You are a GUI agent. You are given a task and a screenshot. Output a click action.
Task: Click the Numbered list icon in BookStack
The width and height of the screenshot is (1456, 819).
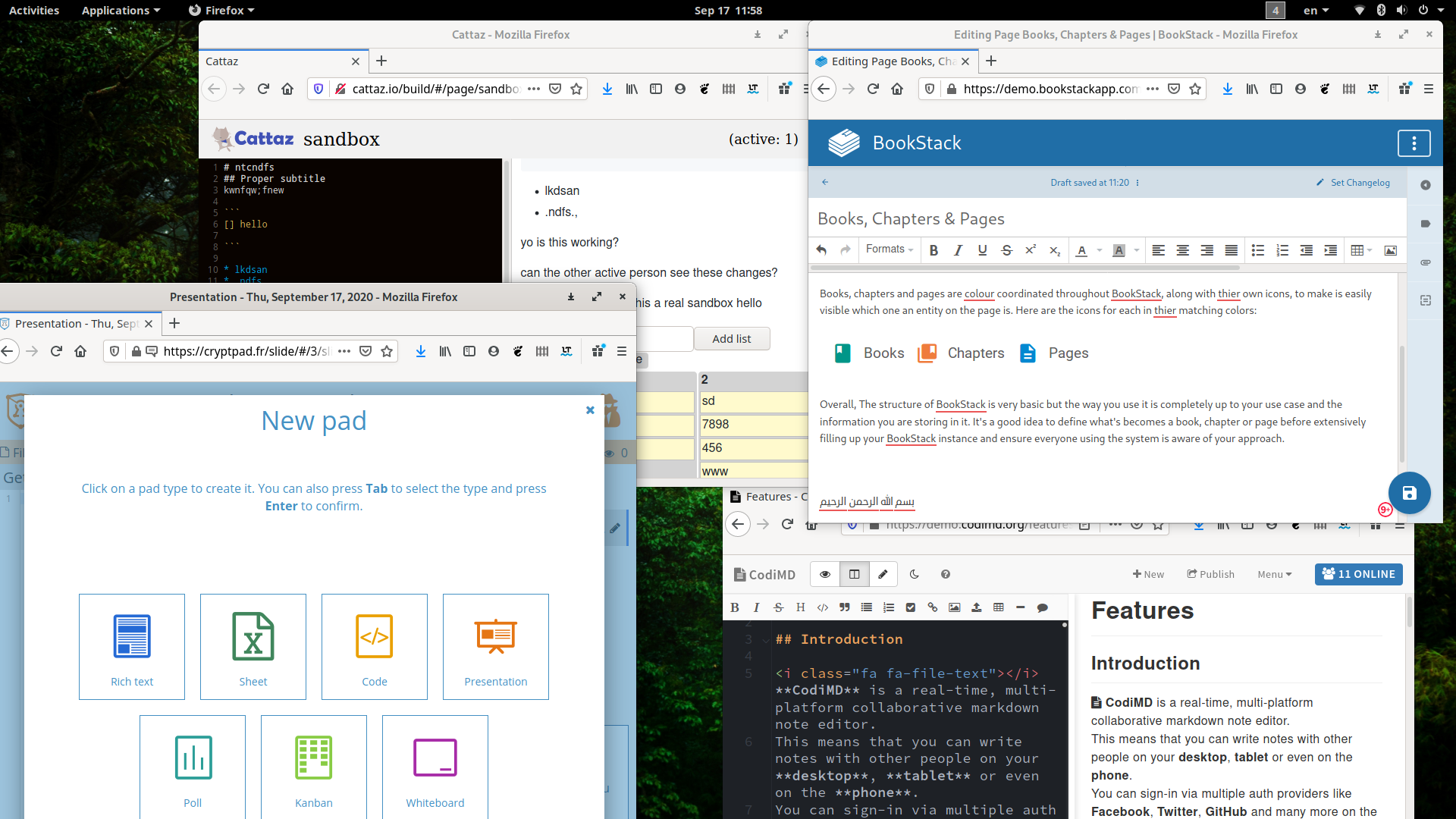pyautogui.click(x=1281, y=250)
